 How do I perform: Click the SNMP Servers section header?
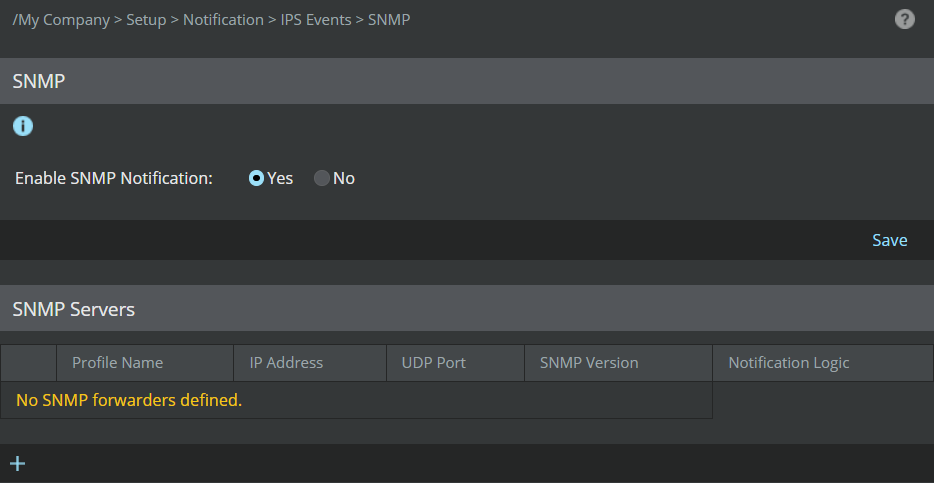(467, 309)
